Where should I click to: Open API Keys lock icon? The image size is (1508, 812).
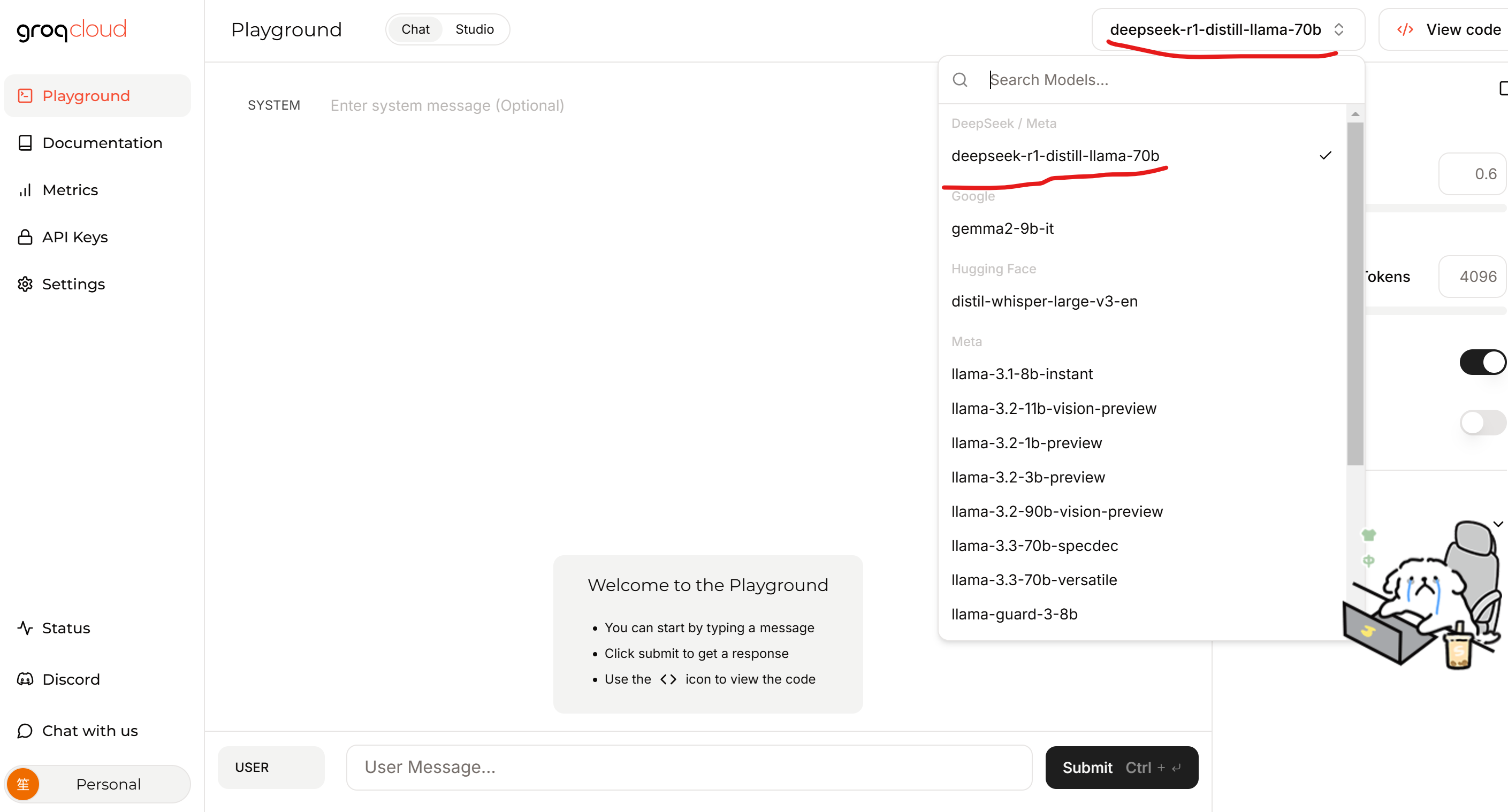25,237
